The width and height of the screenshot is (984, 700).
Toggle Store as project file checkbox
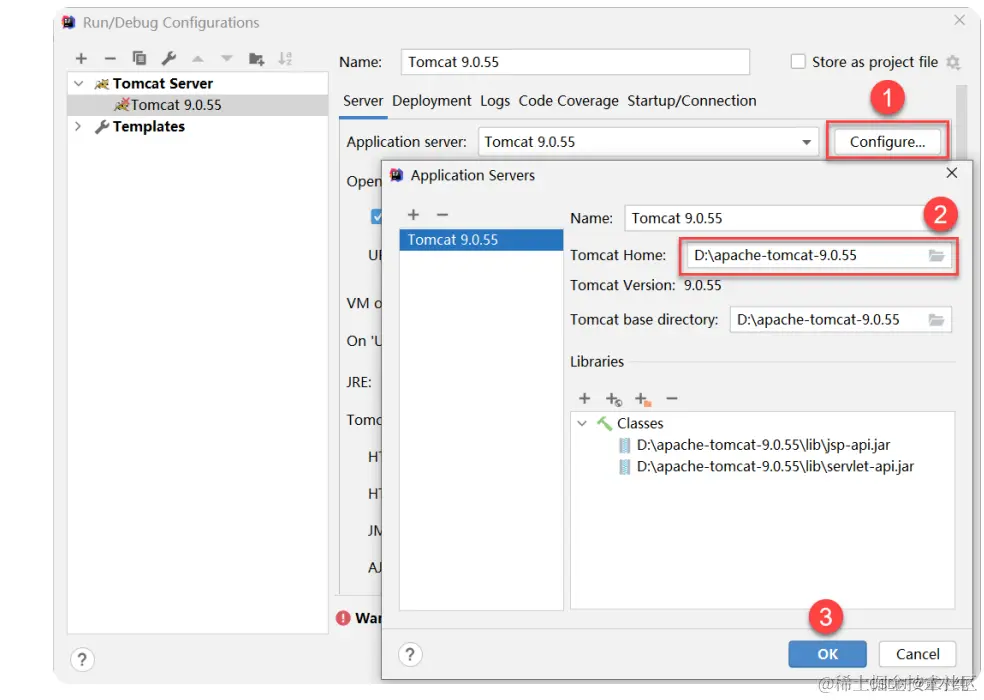click(798, 62)
